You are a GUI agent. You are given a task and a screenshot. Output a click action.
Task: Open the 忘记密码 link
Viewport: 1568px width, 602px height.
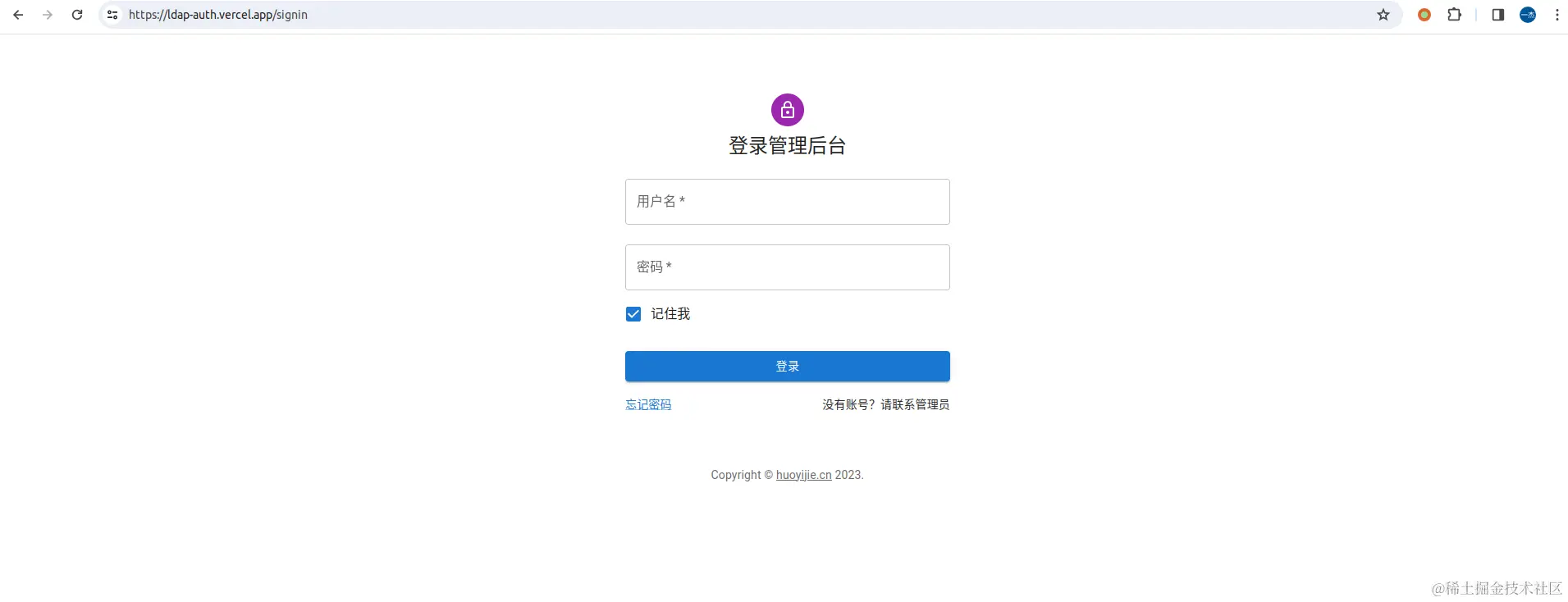pyautogui.click(x=648, y=404)
